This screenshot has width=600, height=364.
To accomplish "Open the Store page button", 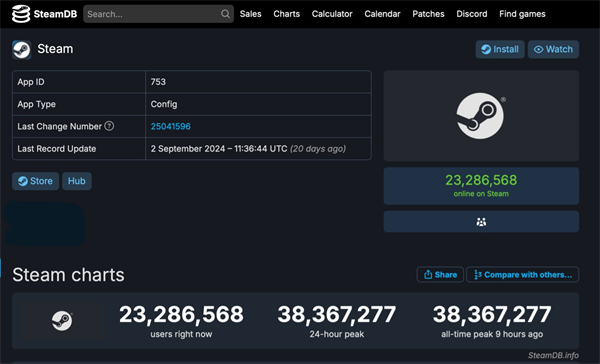I will 36,181.
